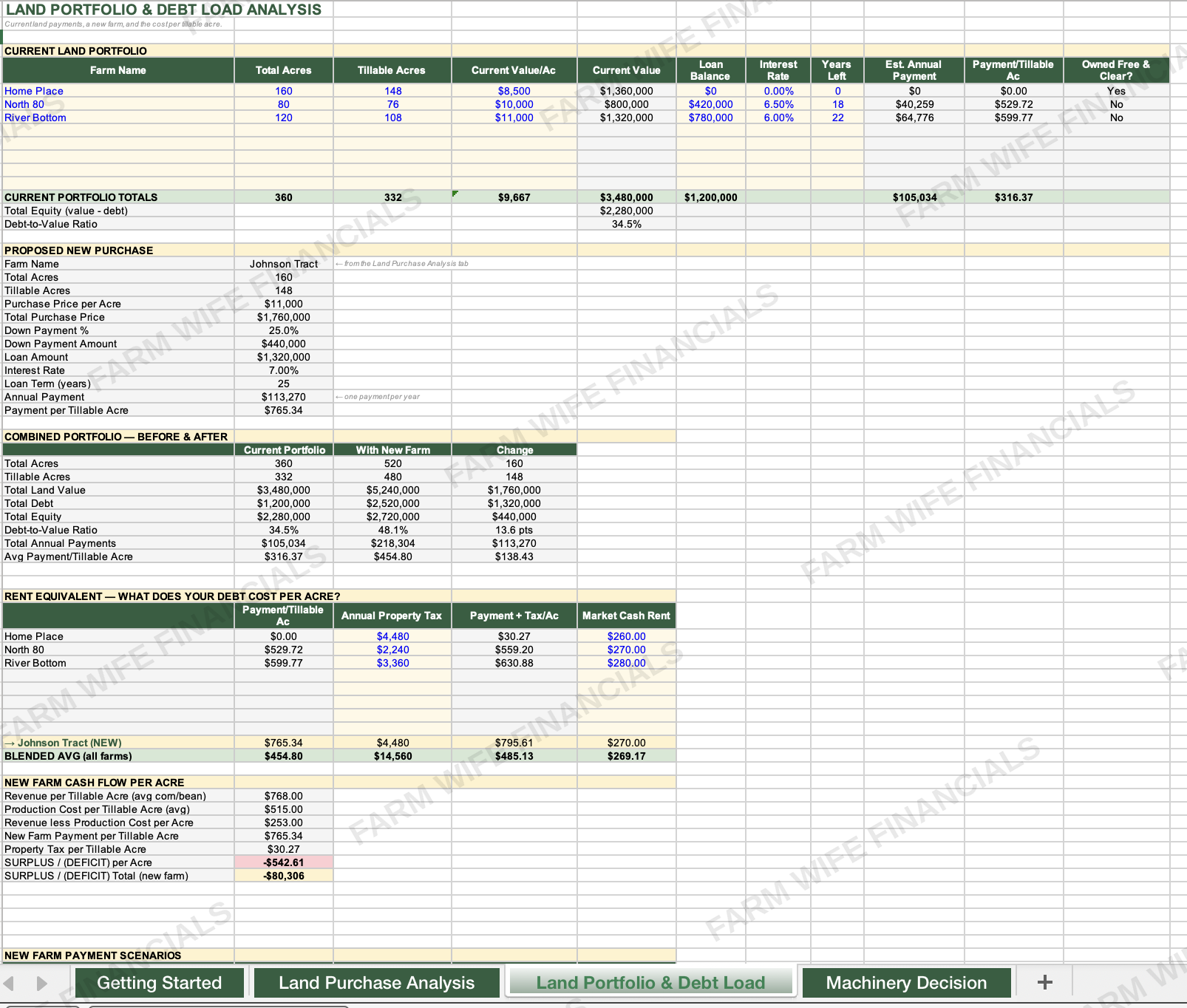
Task: Select the Johnson Tract farm name value cell
Action: coord(284,264)
